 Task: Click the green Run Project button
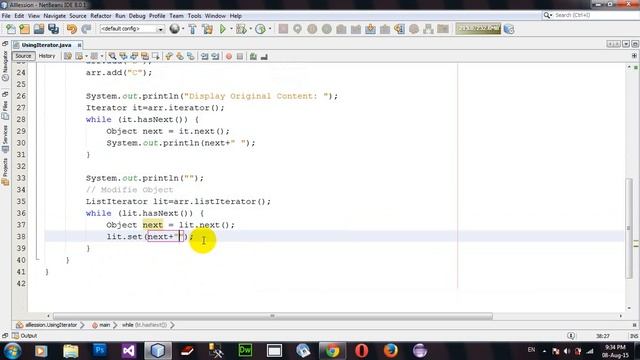coord(223,29)
